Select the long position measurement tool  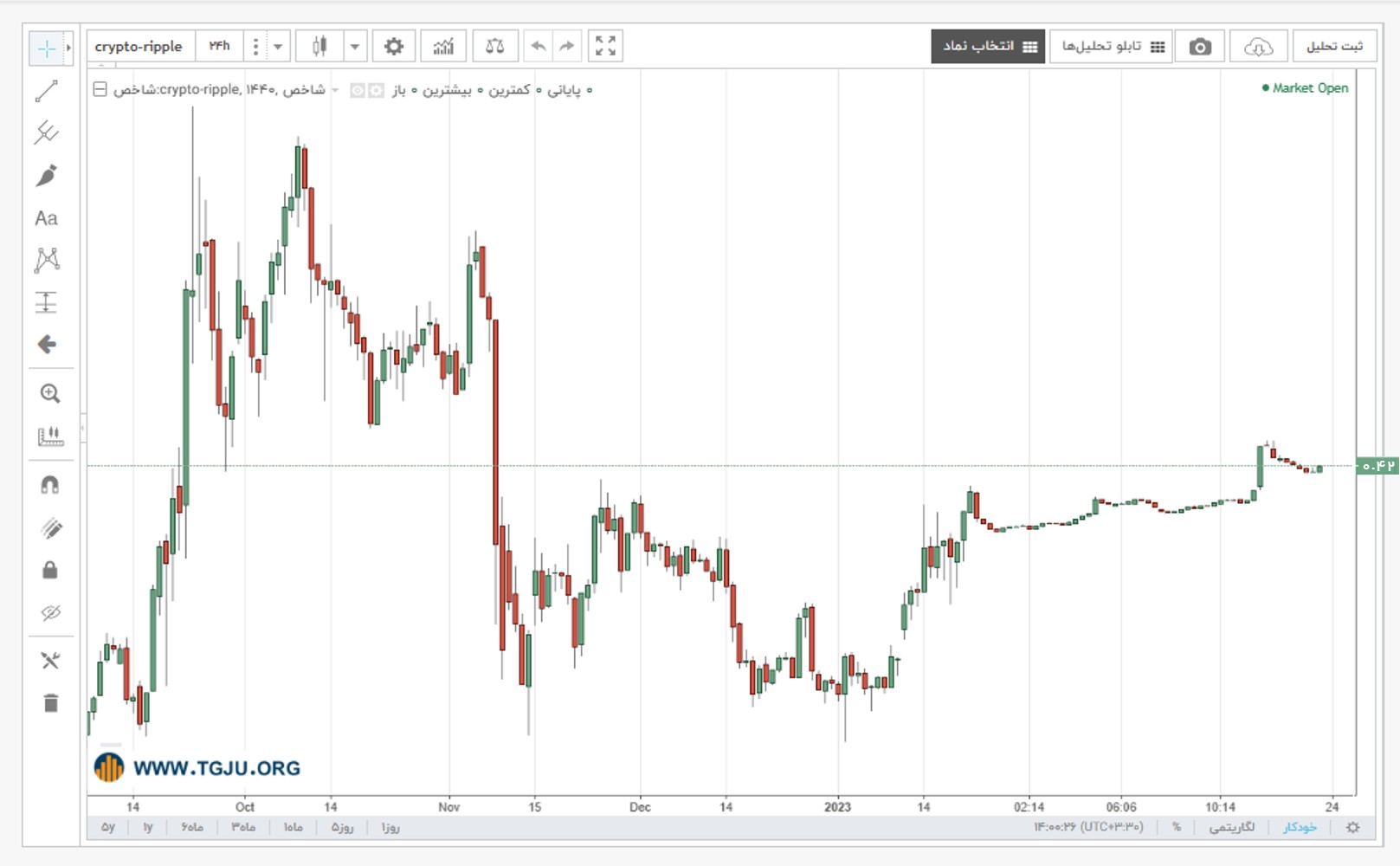click(x=47, y=302)
